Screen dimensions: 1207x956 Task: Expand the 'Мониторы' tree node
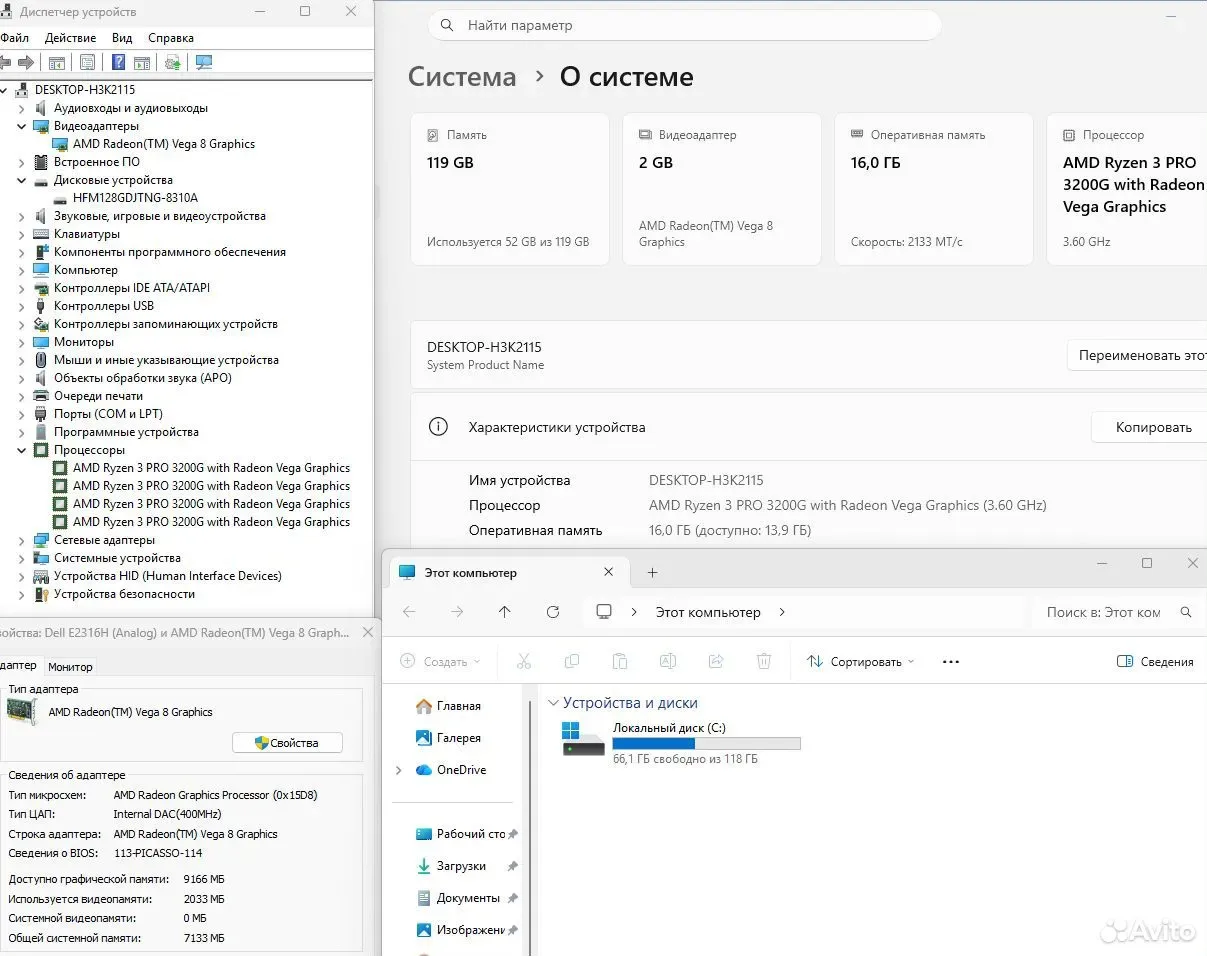pyautogui.click(x=22, y=342)
